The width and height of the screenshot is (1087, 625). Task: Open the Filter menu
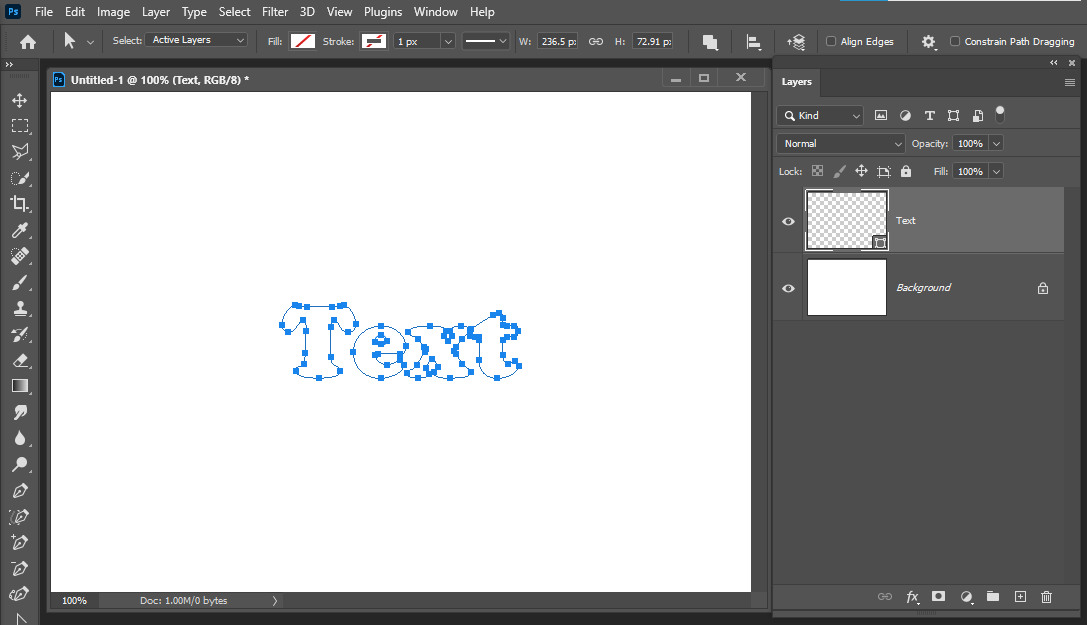[x=274, y=11]
